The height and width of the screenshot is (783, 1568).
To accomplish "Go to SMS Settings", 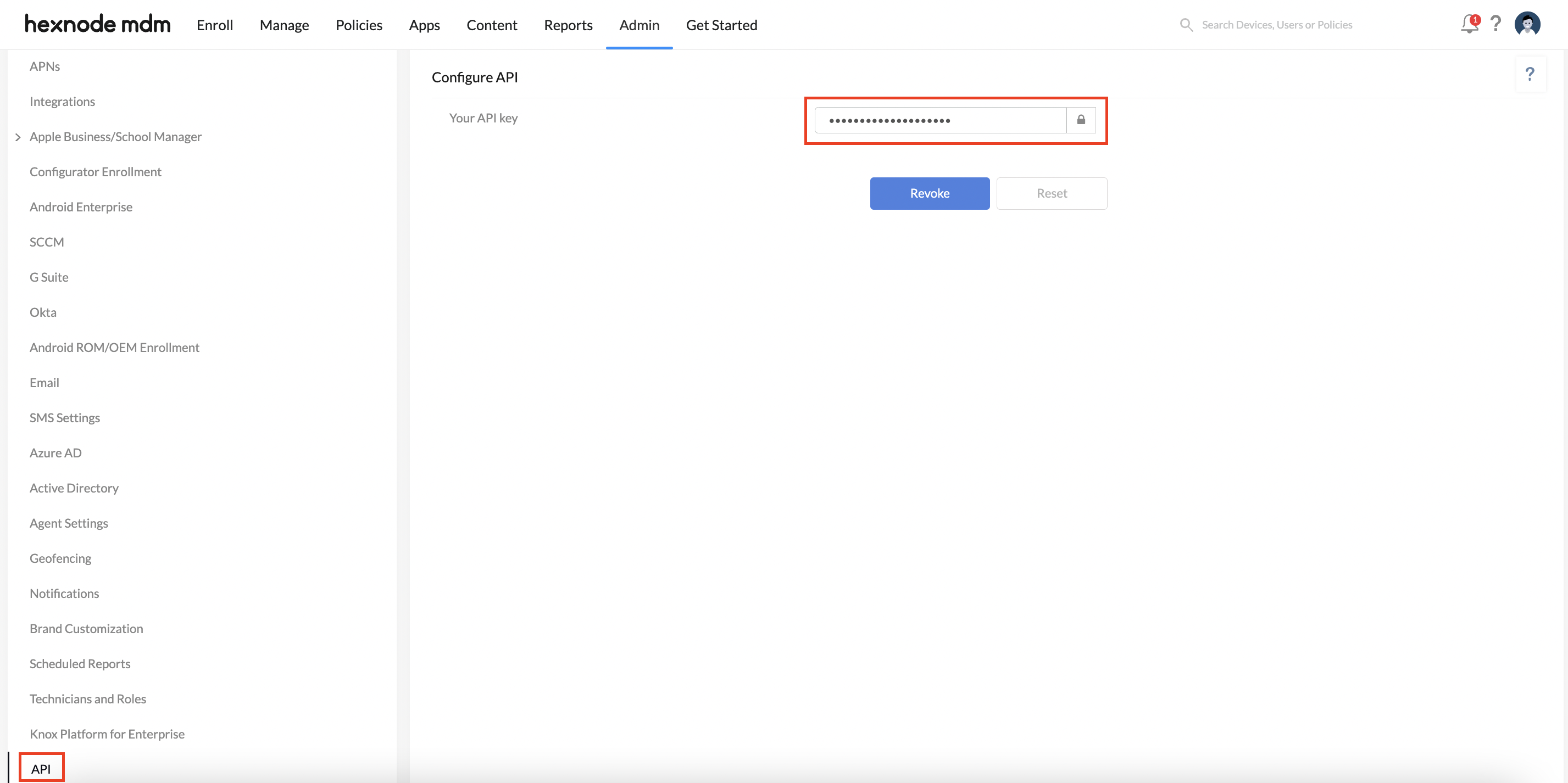I will [x=64, y=418].
